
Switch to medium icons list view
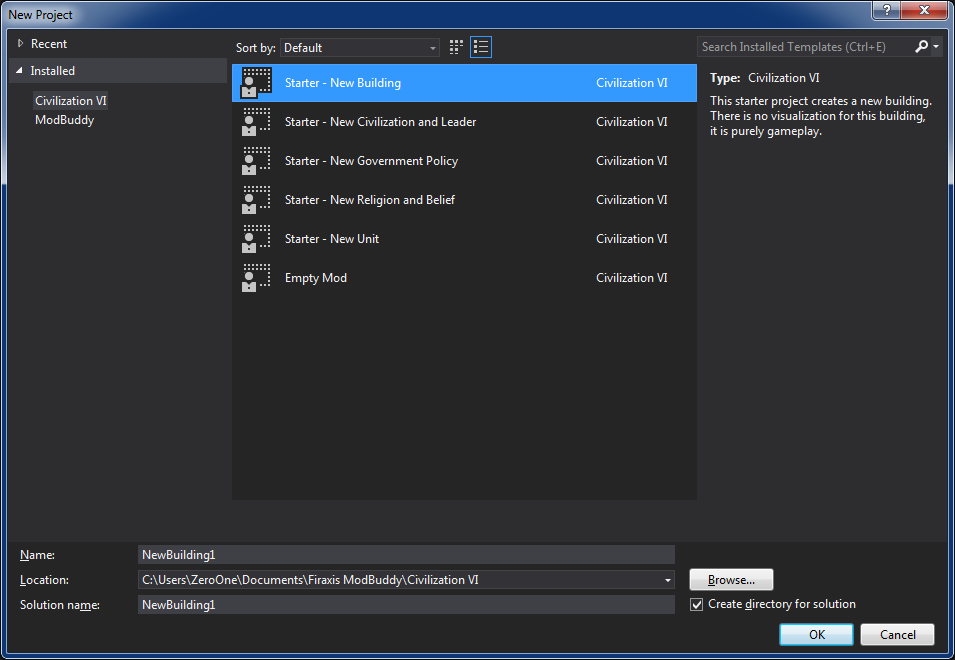pos(481,47)
